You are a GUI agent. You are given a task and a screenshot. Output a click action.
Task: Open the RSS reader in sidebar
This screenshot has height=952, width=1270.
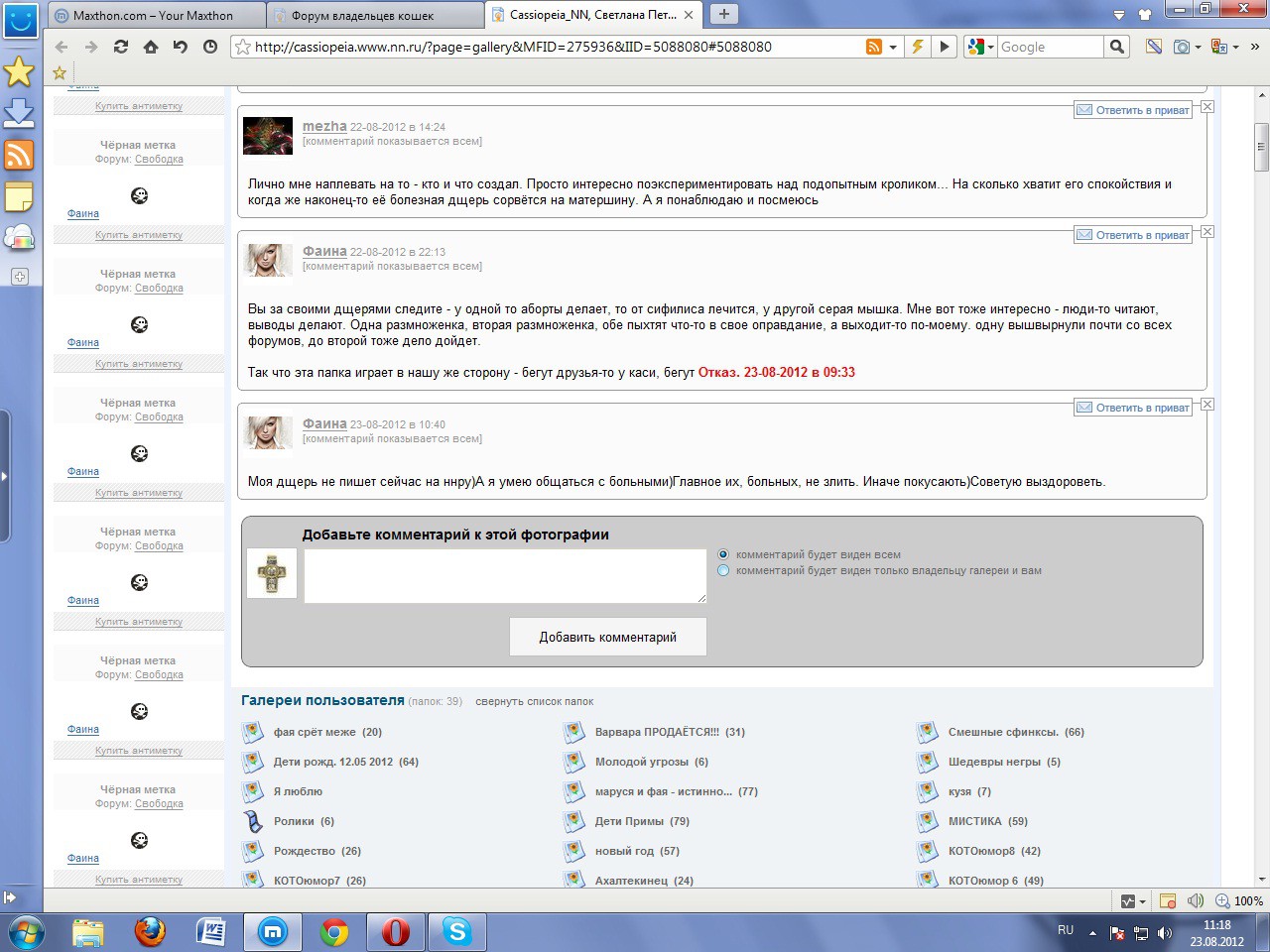click(x=19, y=155)
